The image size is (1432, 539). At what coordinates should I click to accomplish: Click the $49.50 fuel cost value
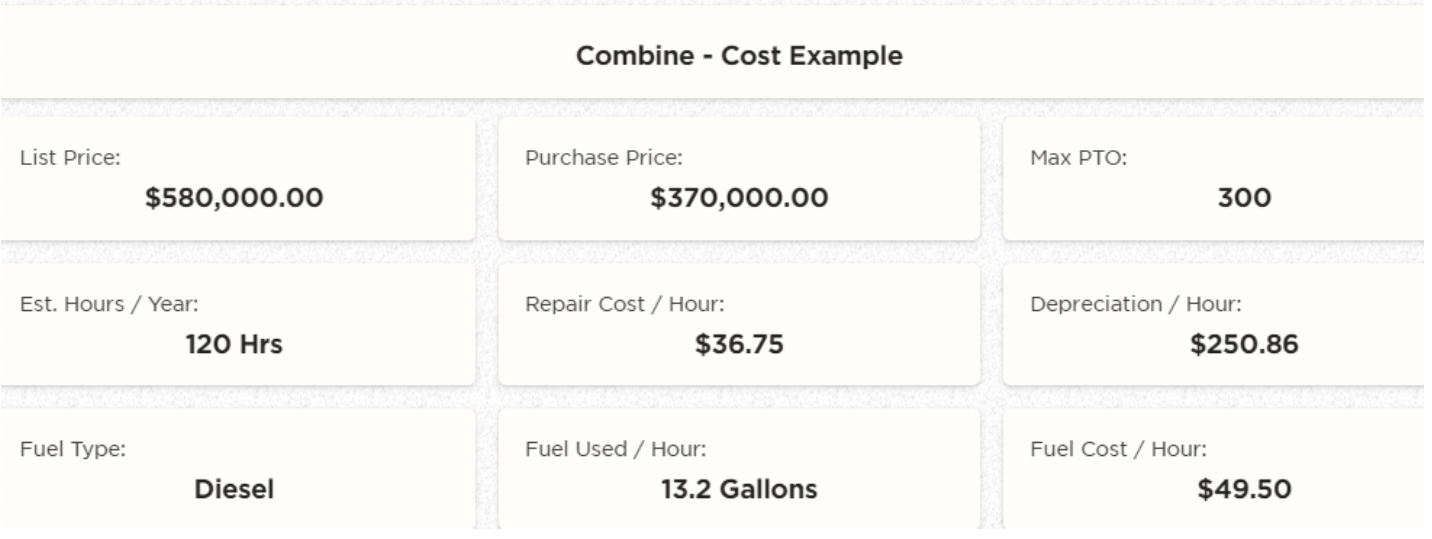1244,490
